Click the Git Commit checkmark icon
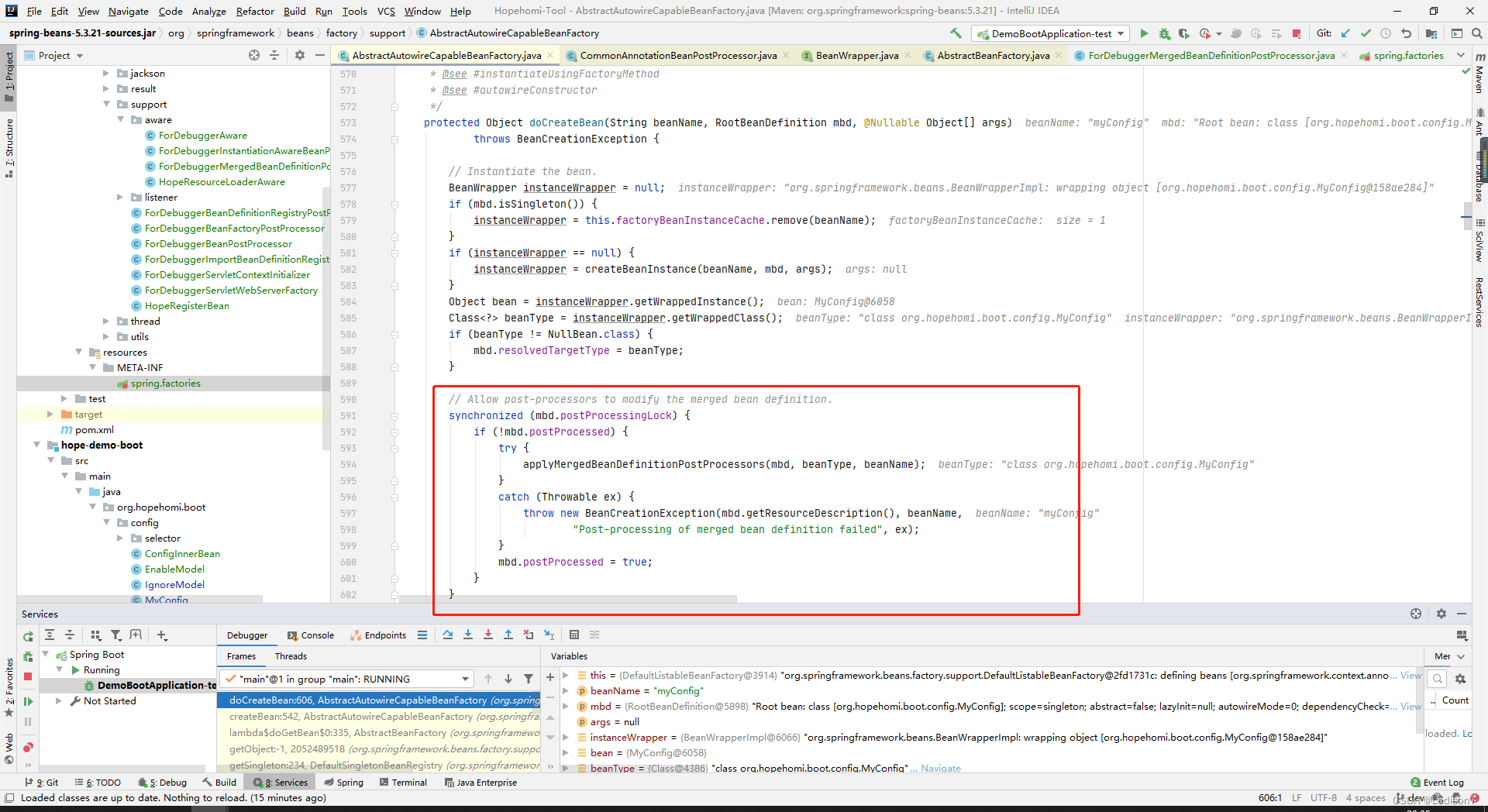 (1366, 33)
